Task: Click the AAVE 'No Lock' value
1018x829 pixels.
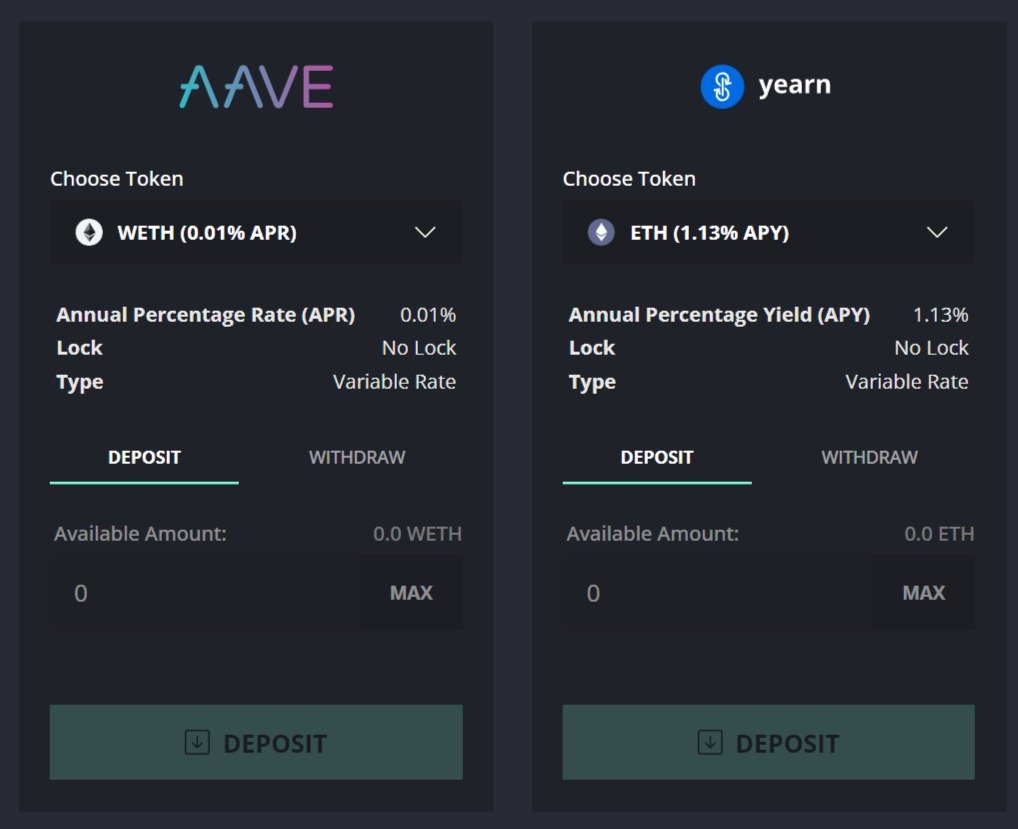Action: [x=419, y=348]
